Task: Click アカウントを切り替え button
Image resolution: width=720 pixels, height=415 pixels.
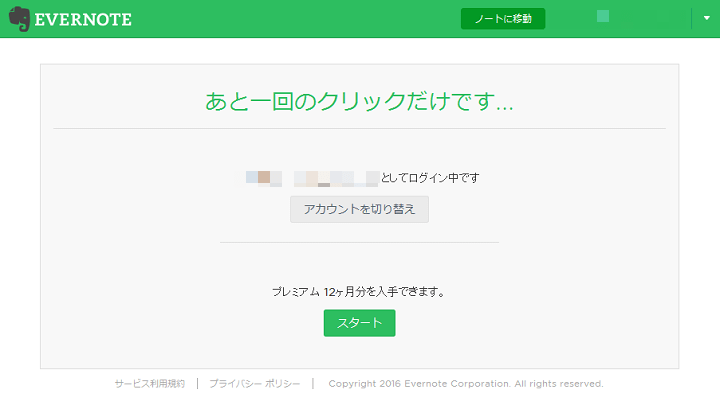Action: pyautogui.click(x=359, y=209)
